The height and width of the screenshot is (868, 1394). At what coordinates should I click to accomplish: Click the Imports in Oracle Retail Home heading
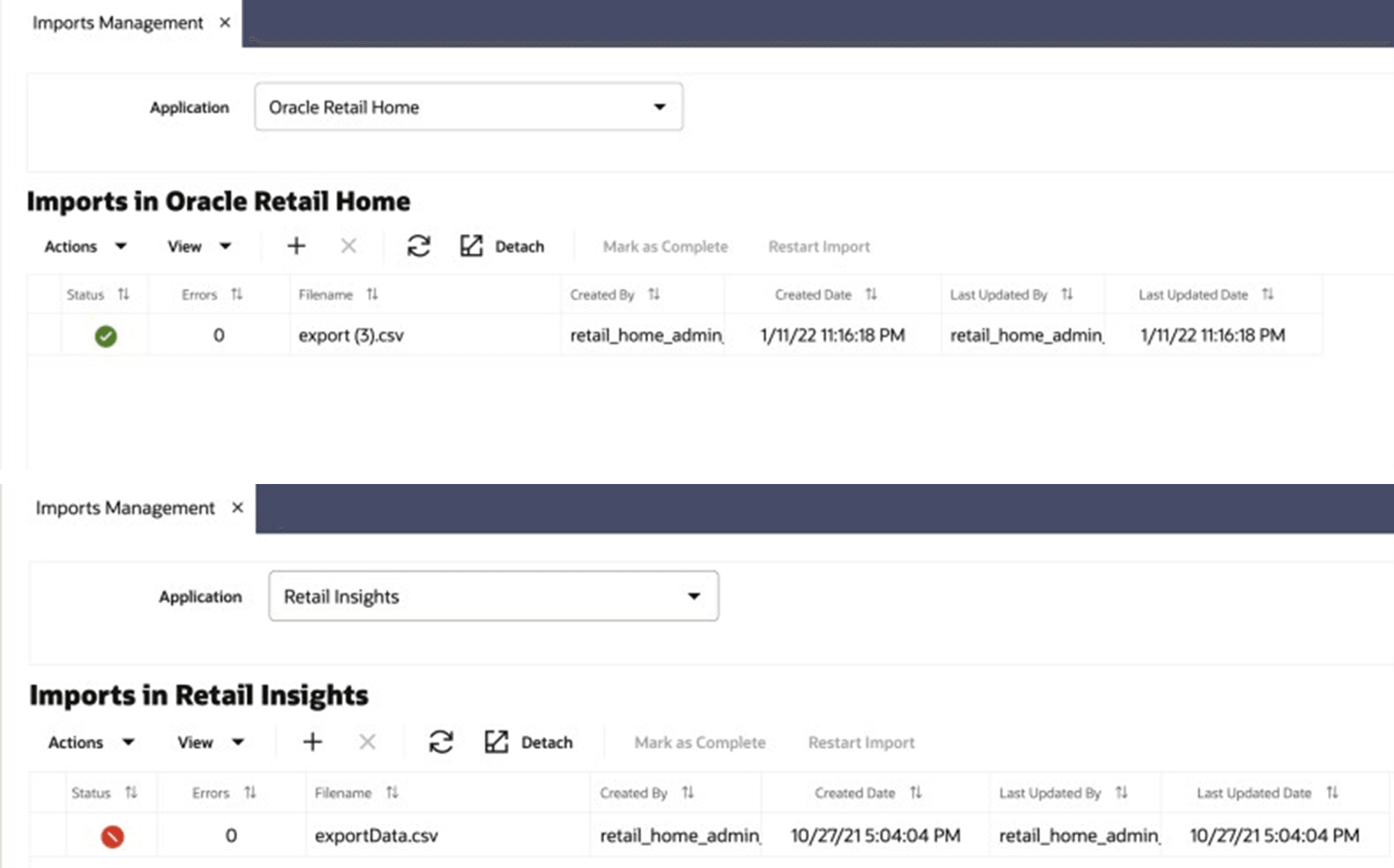click(219, 202)
